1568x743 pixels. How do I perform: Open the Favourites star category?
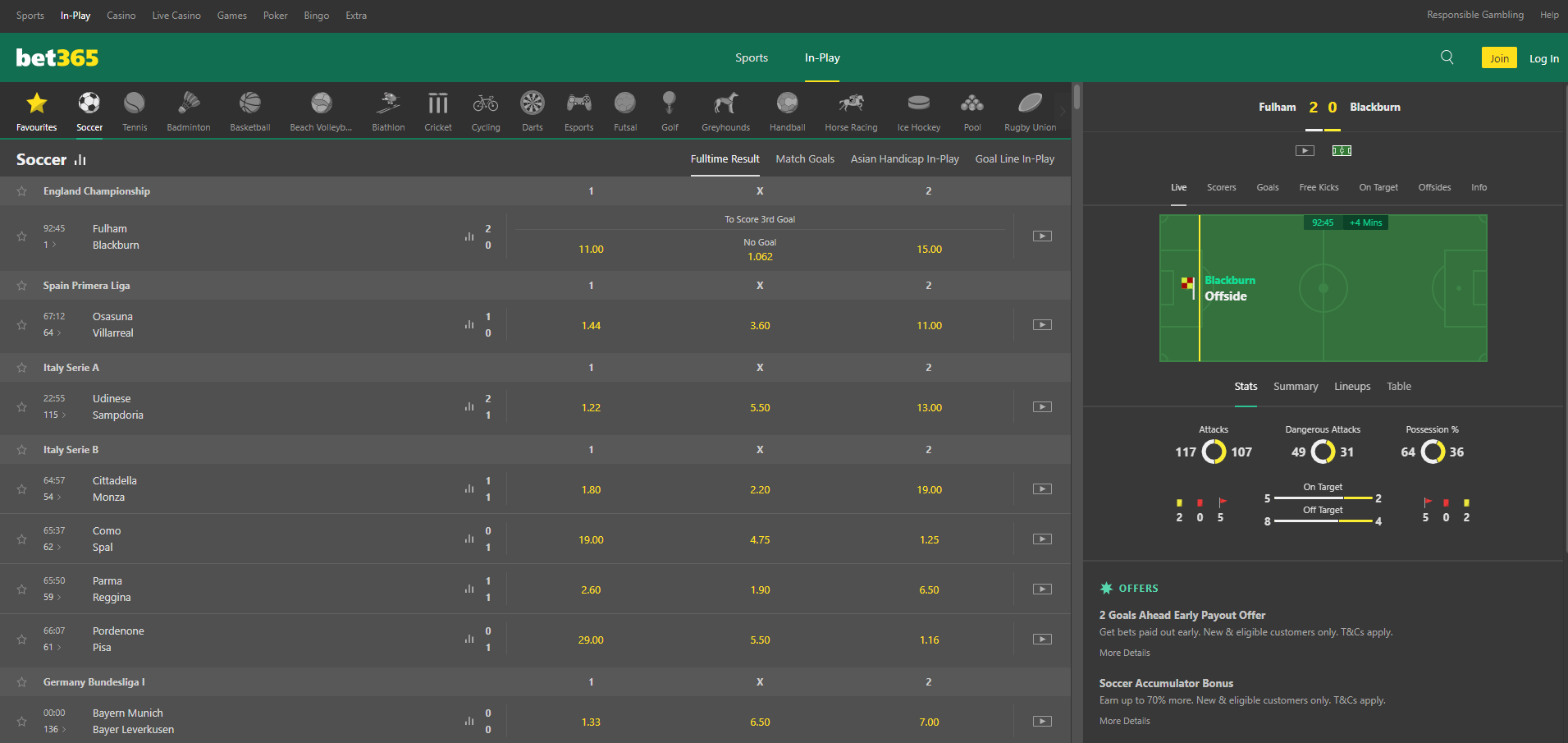point(37,111)
